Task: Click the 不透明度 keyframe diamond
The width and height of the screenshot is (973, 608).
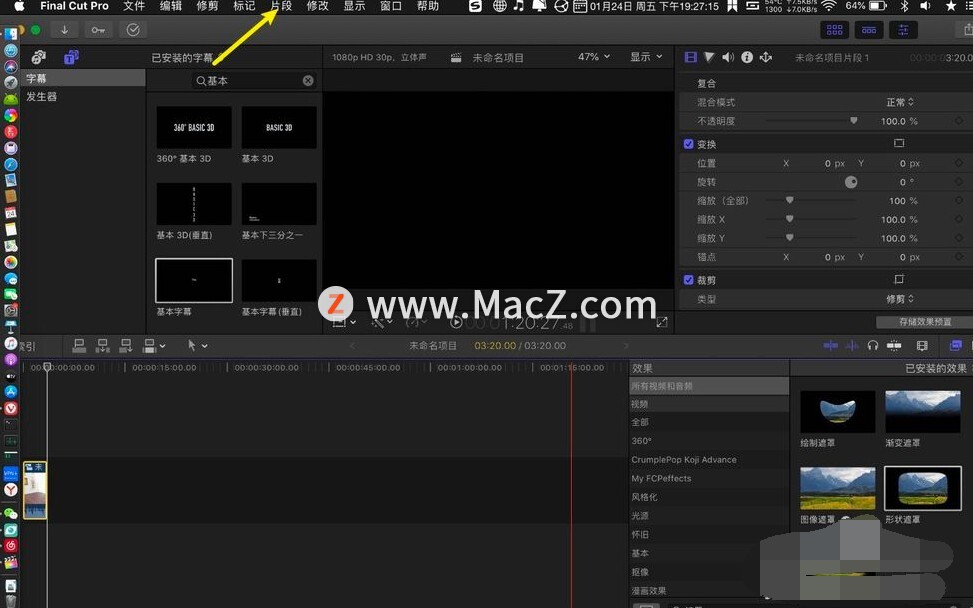Action: (959, 121)
